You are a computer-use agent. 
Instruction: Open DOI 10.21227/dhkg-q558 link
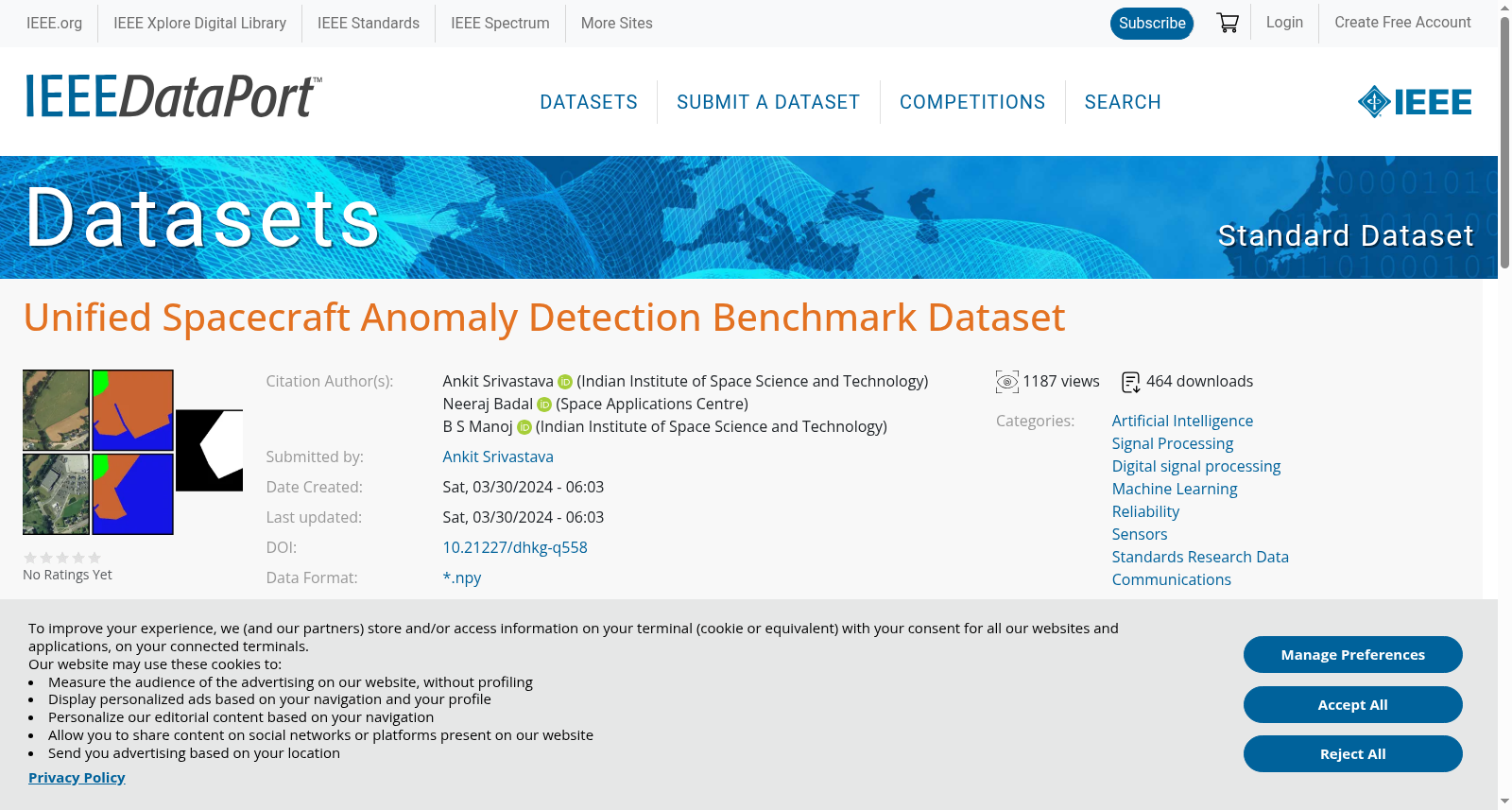pos(515,547)
